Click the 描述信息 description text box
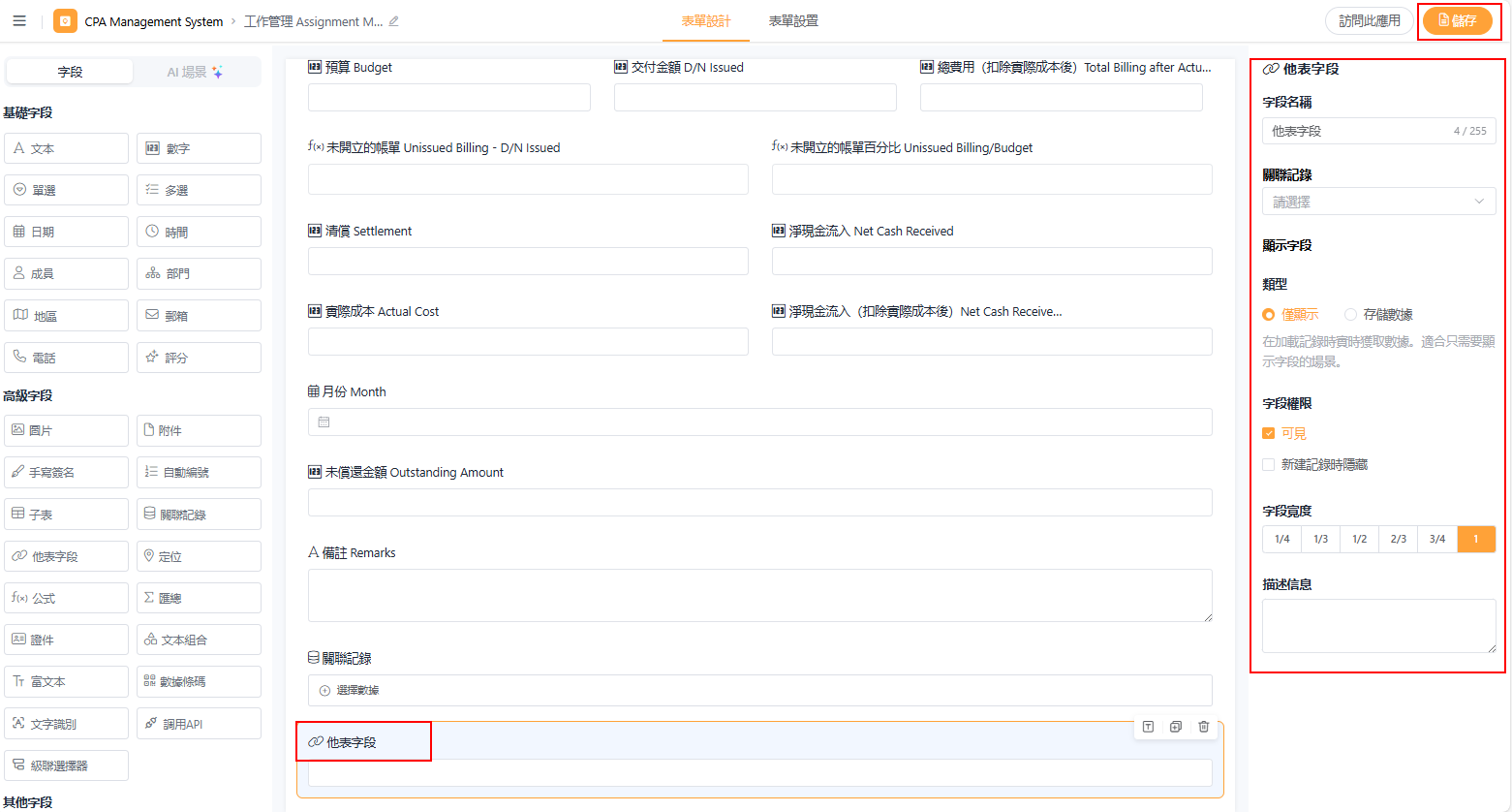 click(x=1378, y=626)
